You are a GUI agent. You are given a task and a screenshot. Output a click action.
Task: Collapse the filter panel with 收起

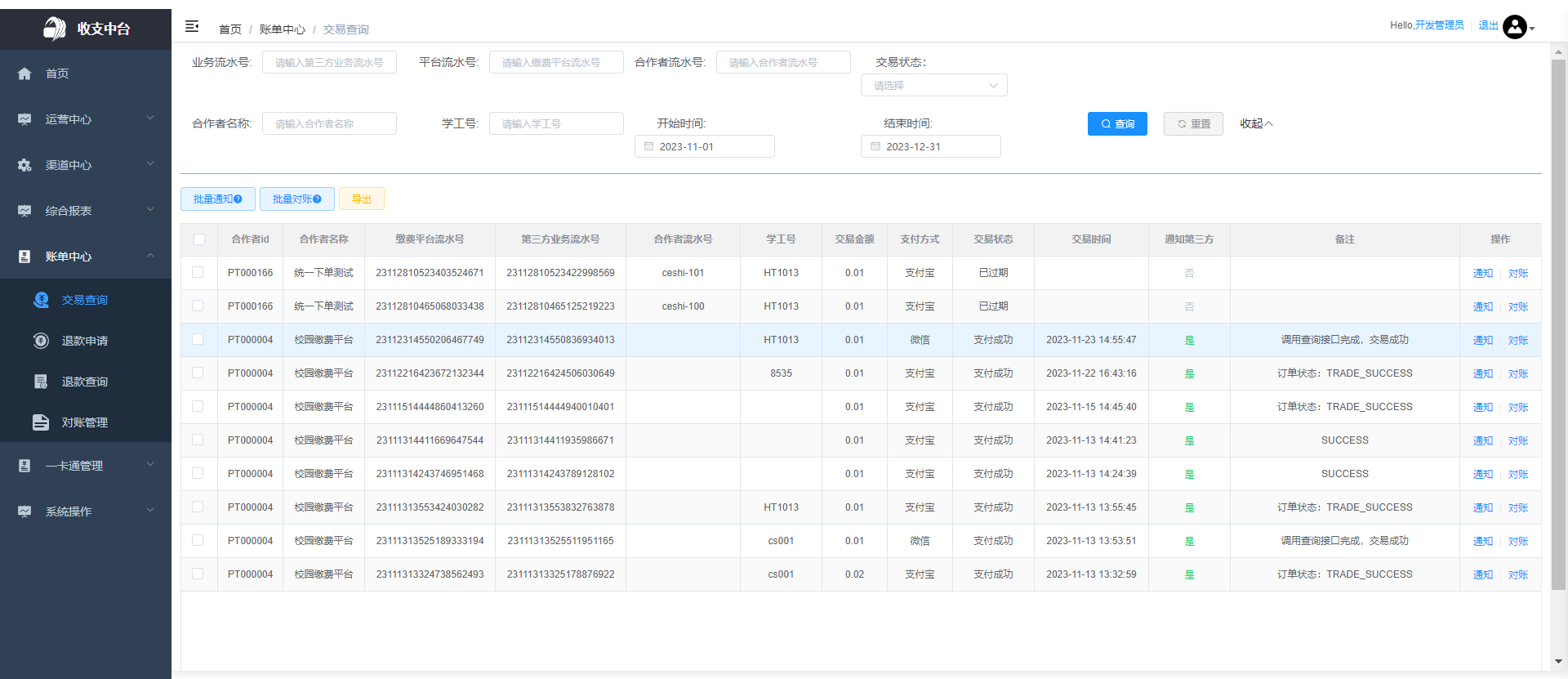coord(1256,124)
